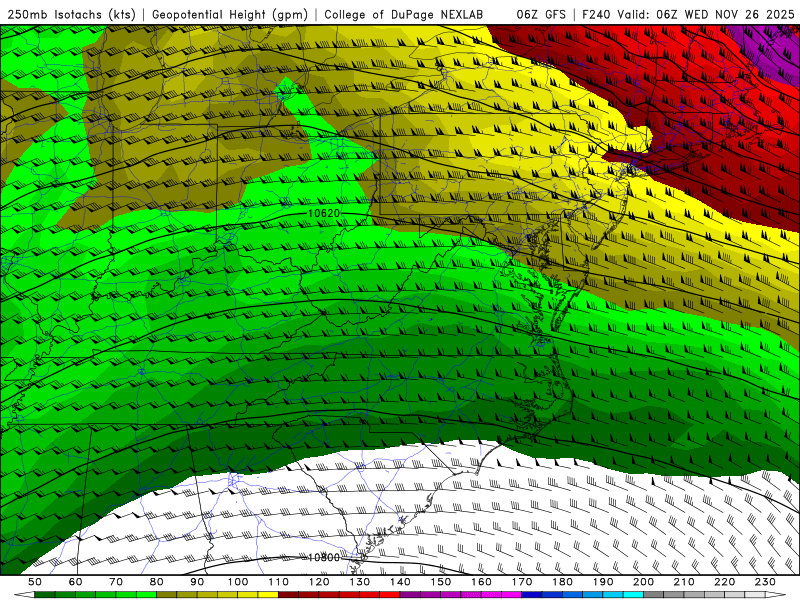Pick the magenta swatch left of 170
800x600 pixels.
(x=511, y=595)
